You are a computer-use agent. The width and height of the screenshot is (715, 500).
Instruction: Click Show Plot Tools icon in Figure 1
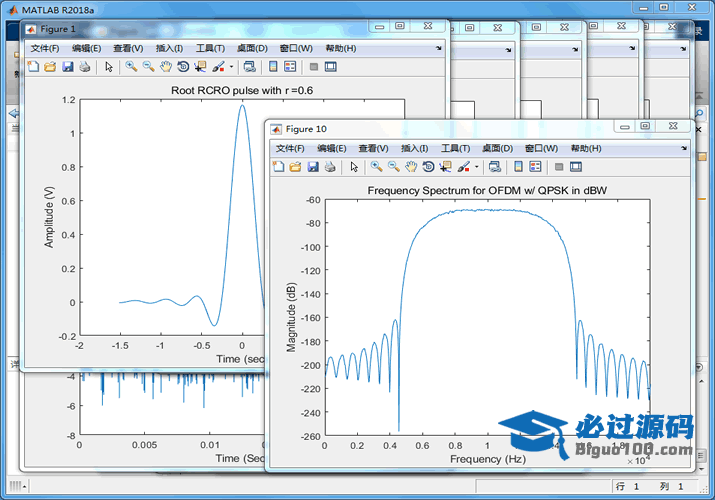[331, 67]
